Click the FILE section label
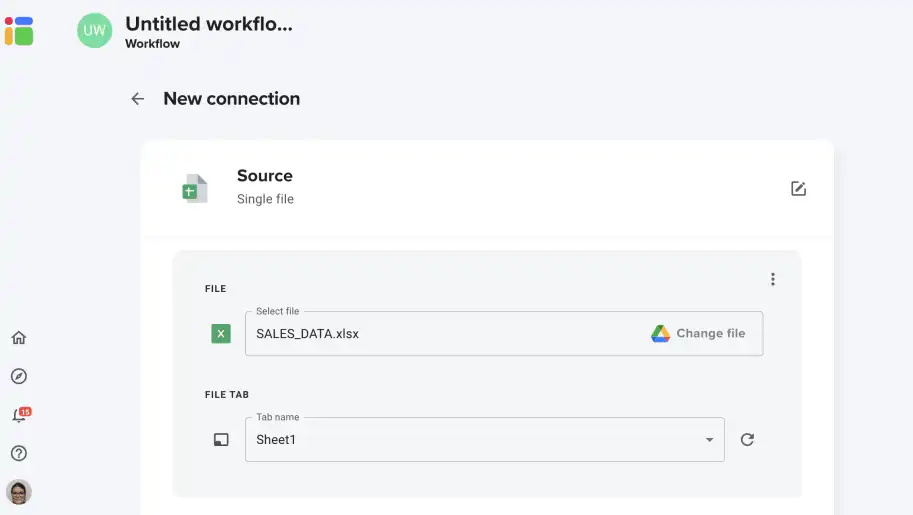The height and width of the screenshot is (515, 913). pyautogui.click(x=215, y=288)
